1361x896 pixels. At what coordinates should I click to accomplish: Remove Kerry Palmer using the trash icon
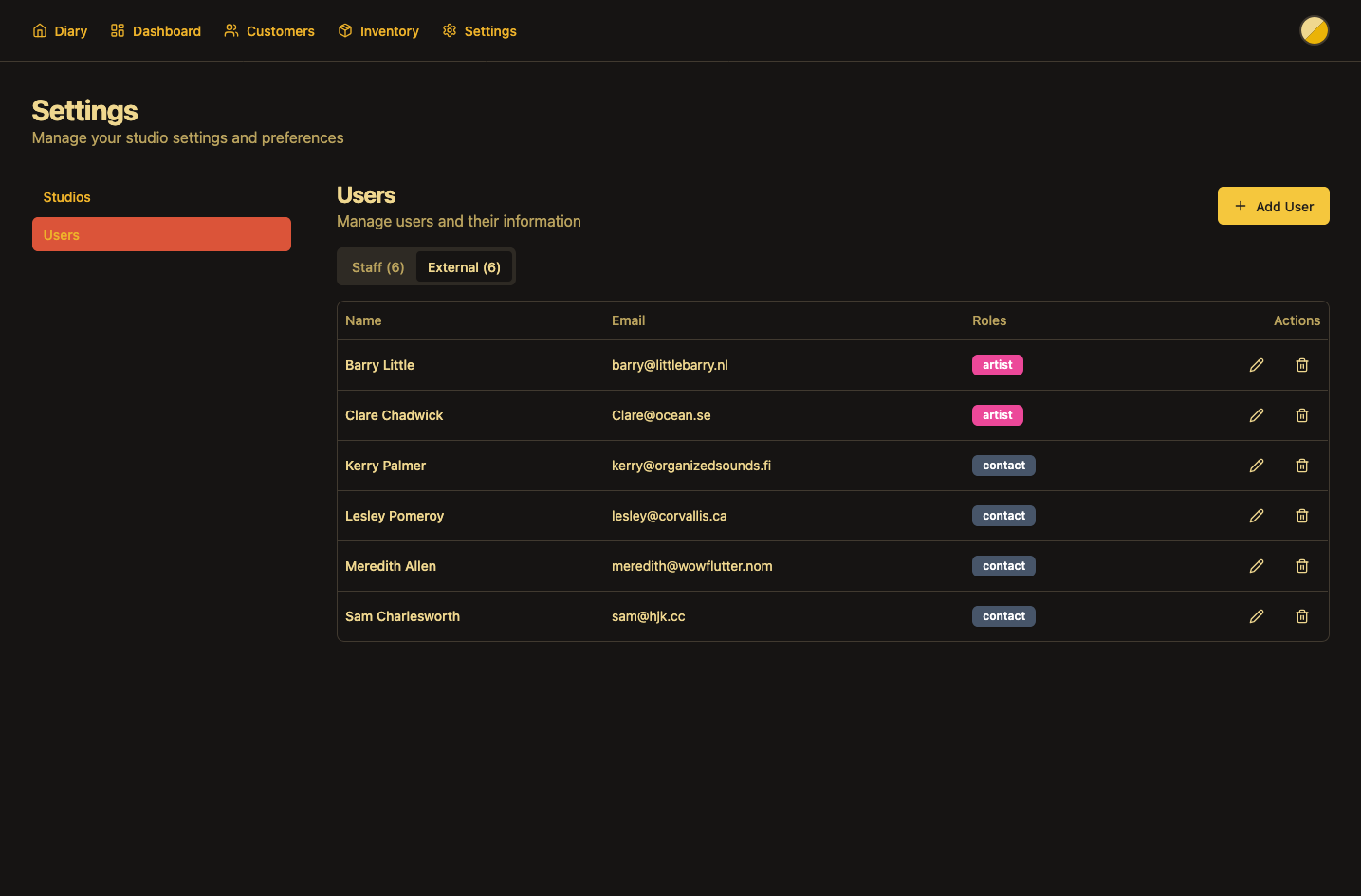[1301, 466]
